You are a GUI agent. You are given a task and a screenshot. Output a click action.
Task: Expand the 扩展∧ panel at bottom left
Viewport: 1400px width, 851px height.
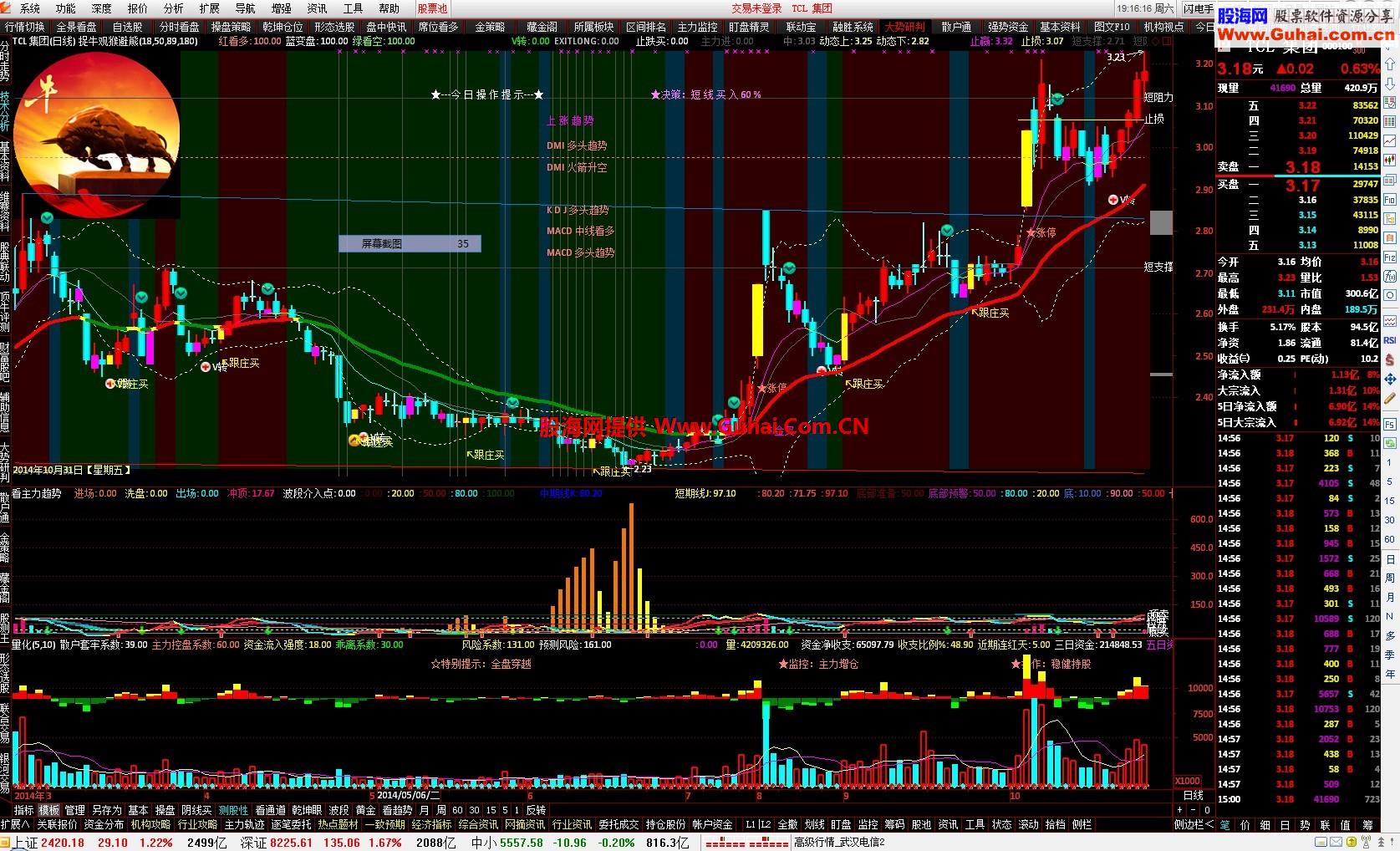click(15, 824)
